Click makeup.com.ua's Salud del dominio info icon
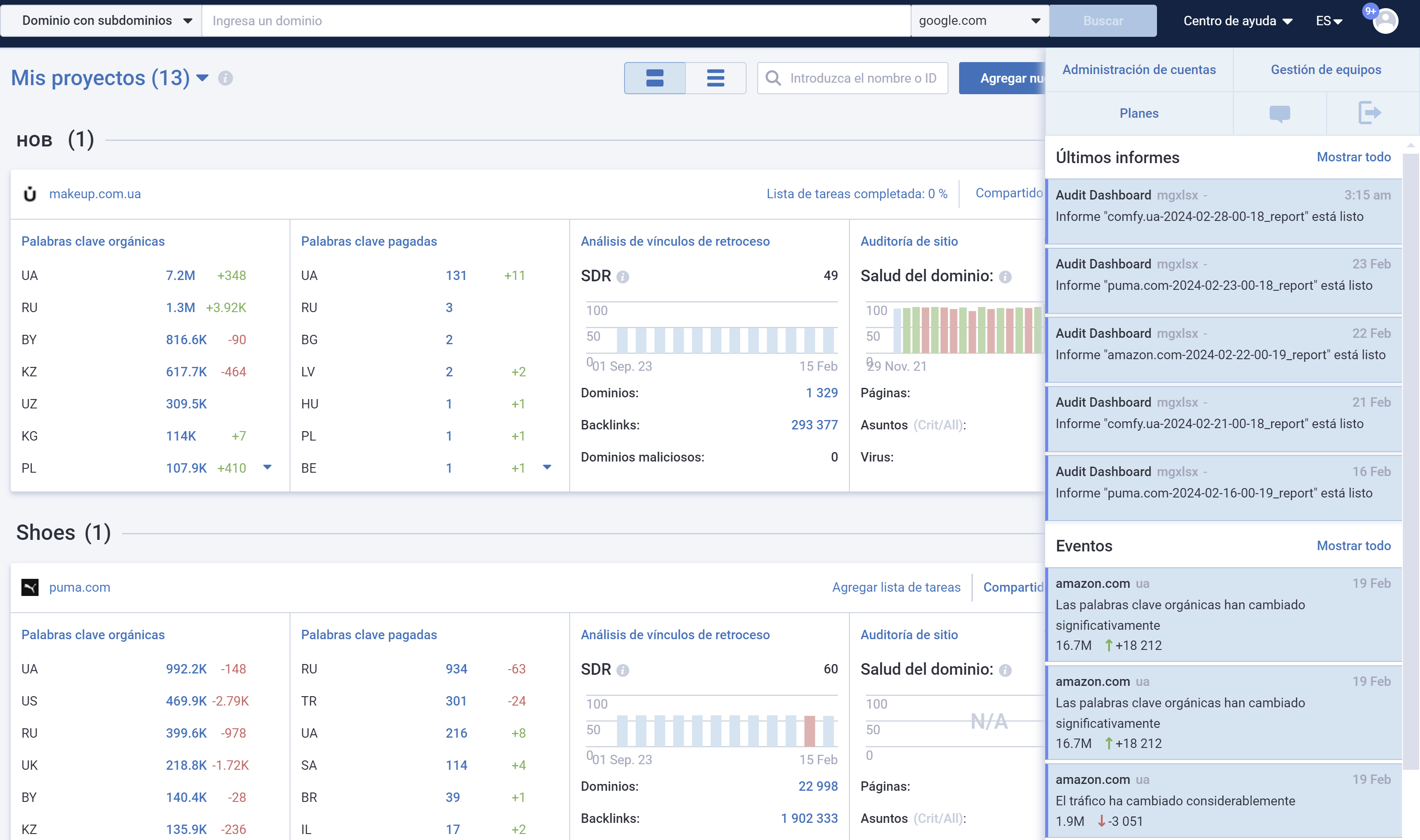 click(x=1005, y=277)
